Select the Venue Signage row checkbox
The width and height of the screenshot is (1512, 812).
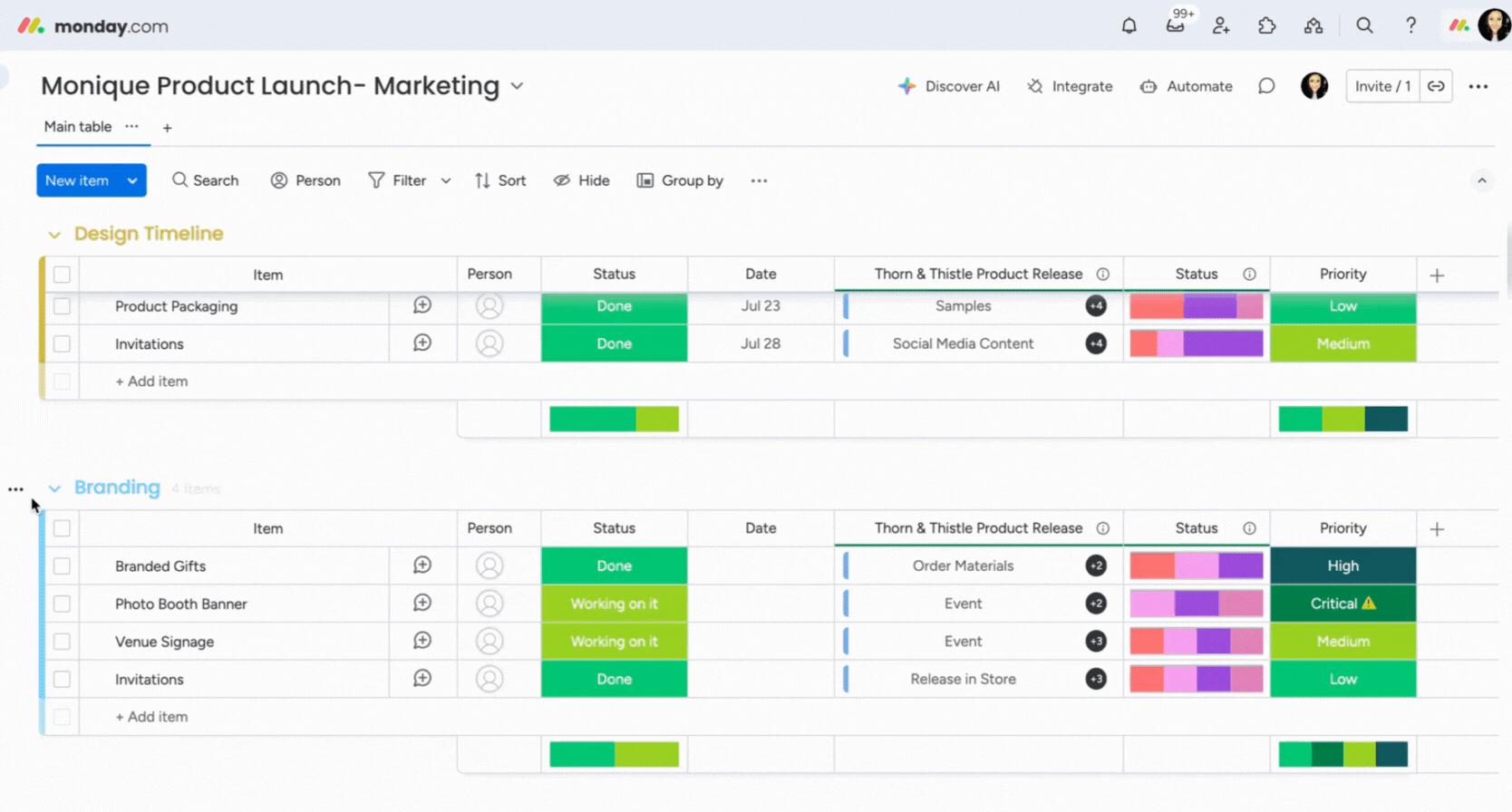click(x=62, y=642)
